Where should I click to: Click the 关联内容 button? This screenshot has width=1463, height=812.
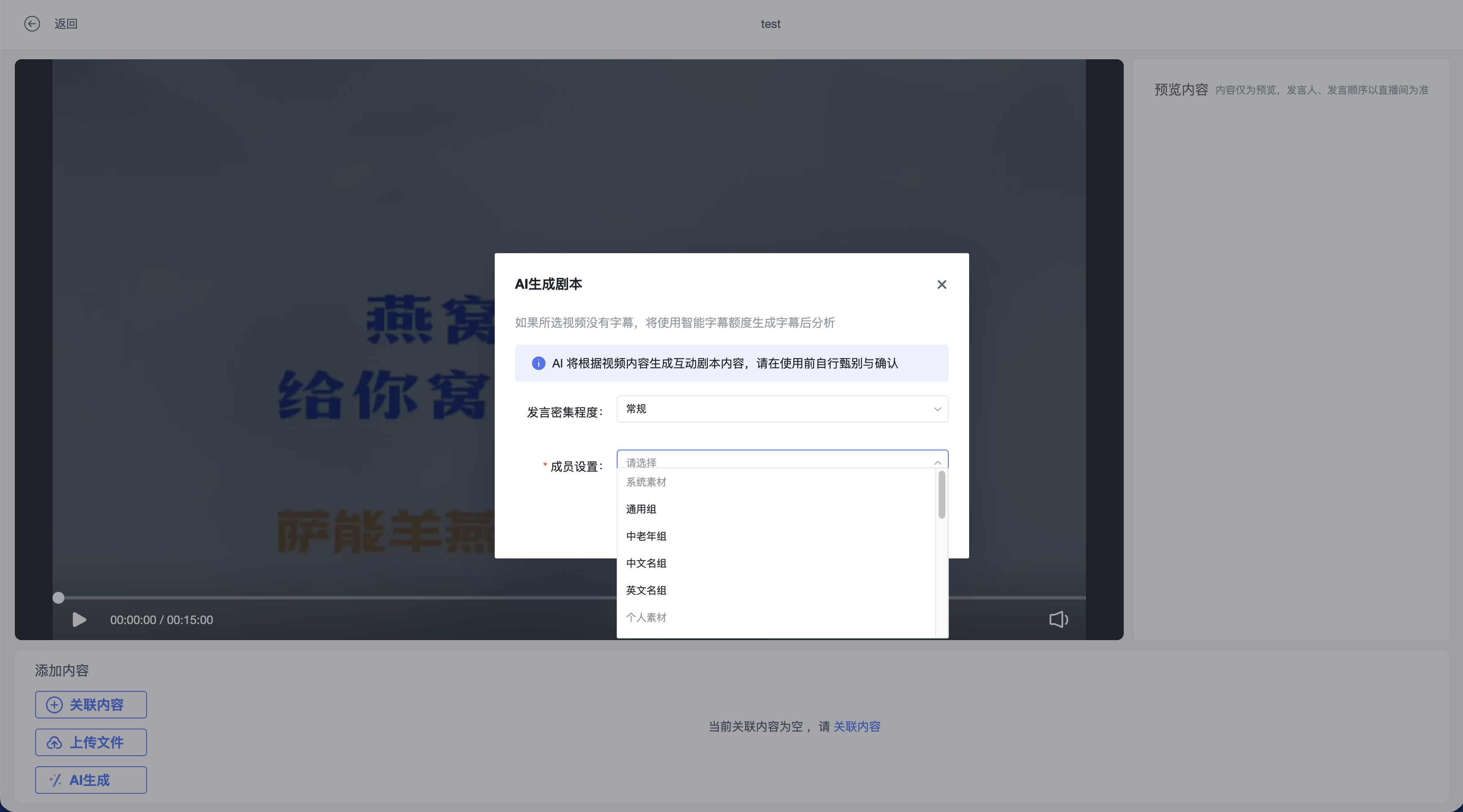(91, 705)
